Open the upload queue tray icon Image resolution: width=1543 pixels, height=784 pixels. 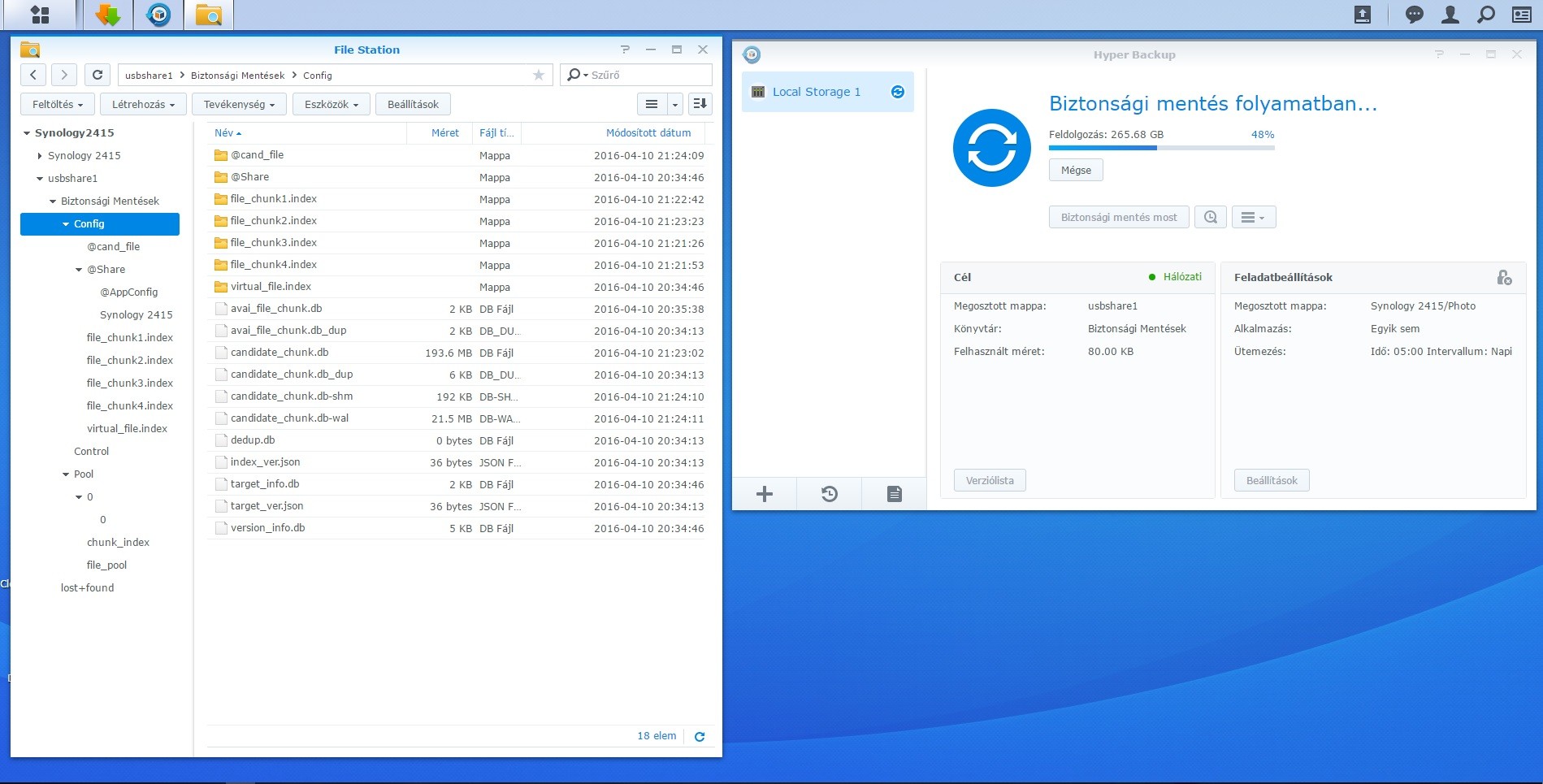coord(1363,15)
